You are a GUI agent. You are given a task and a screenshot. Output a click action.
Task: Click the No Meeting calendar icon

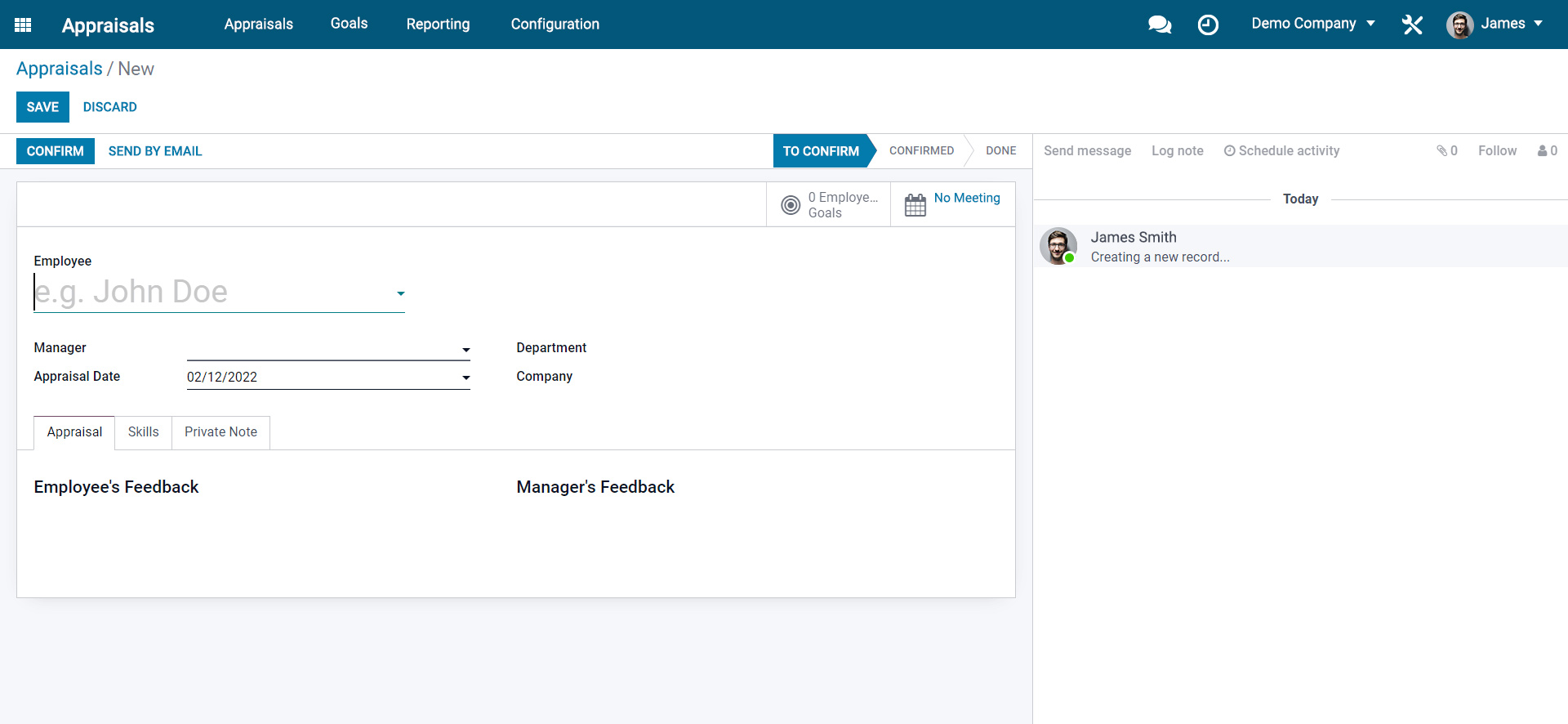[915, 205]
